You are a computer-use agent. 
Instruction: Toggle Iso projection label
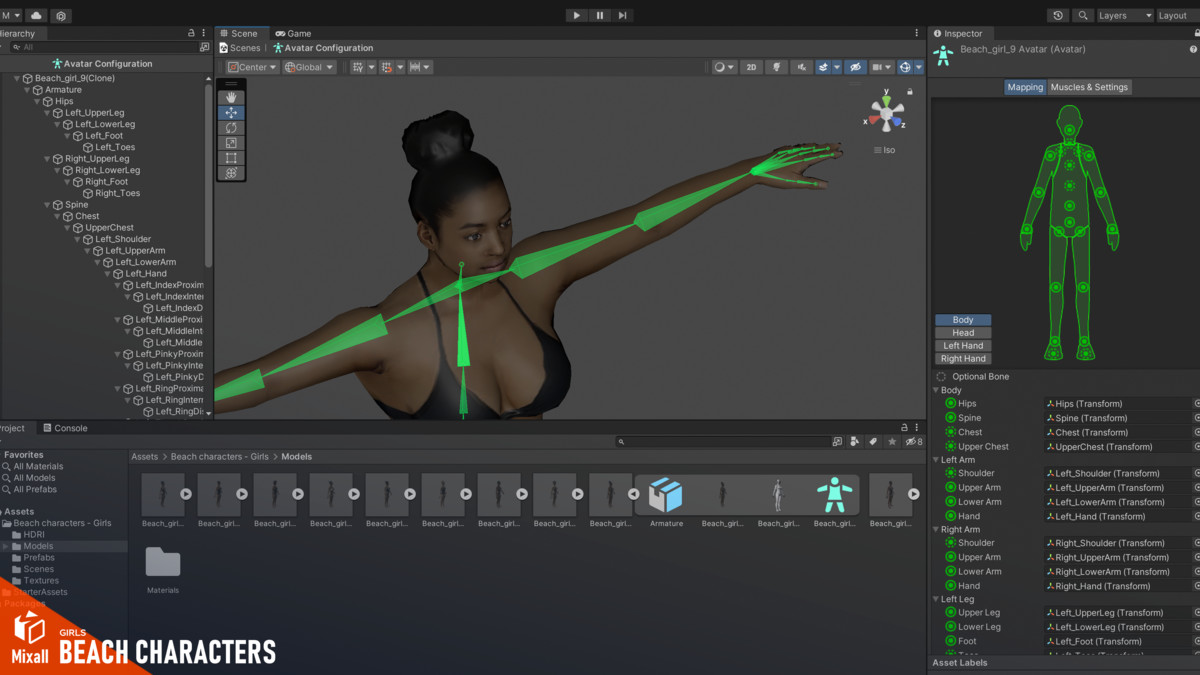tap(884, 150)
